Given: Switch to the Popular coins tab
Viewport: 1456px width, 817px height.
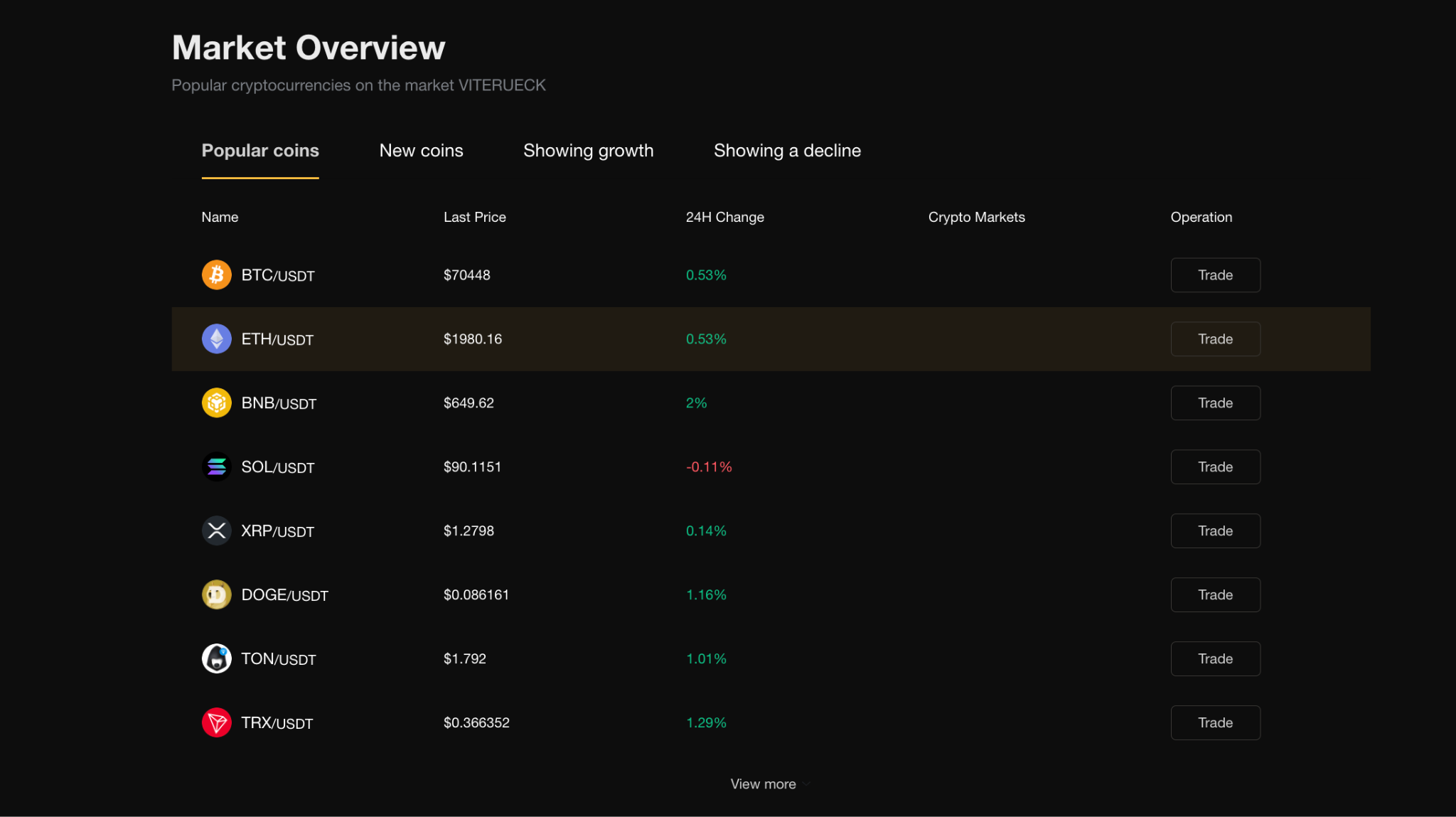Looking at the screenshot, I should (x=260, y=151).
